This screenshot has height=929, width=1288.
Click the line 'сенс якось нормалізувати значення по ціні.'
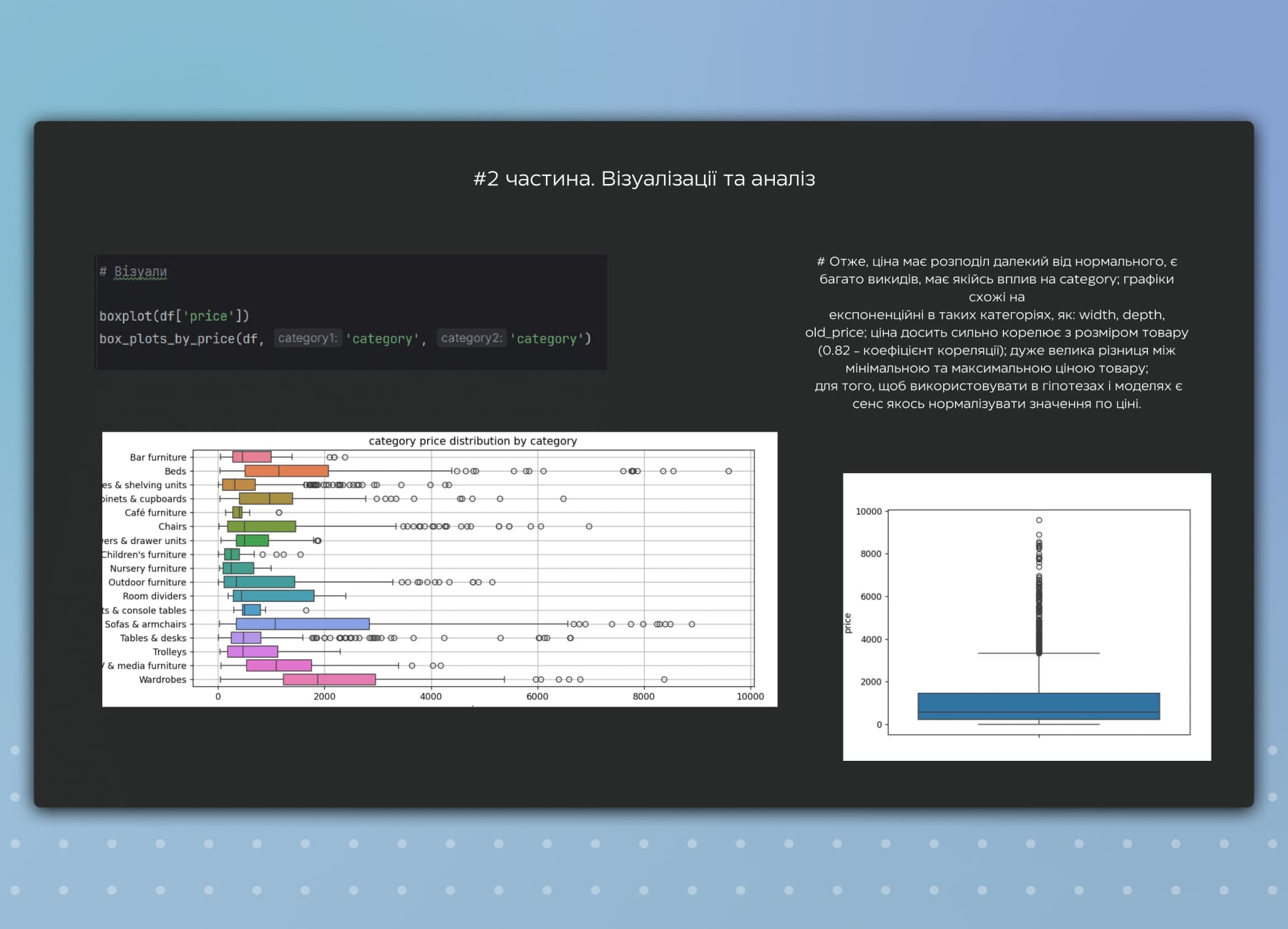(997, 404)
